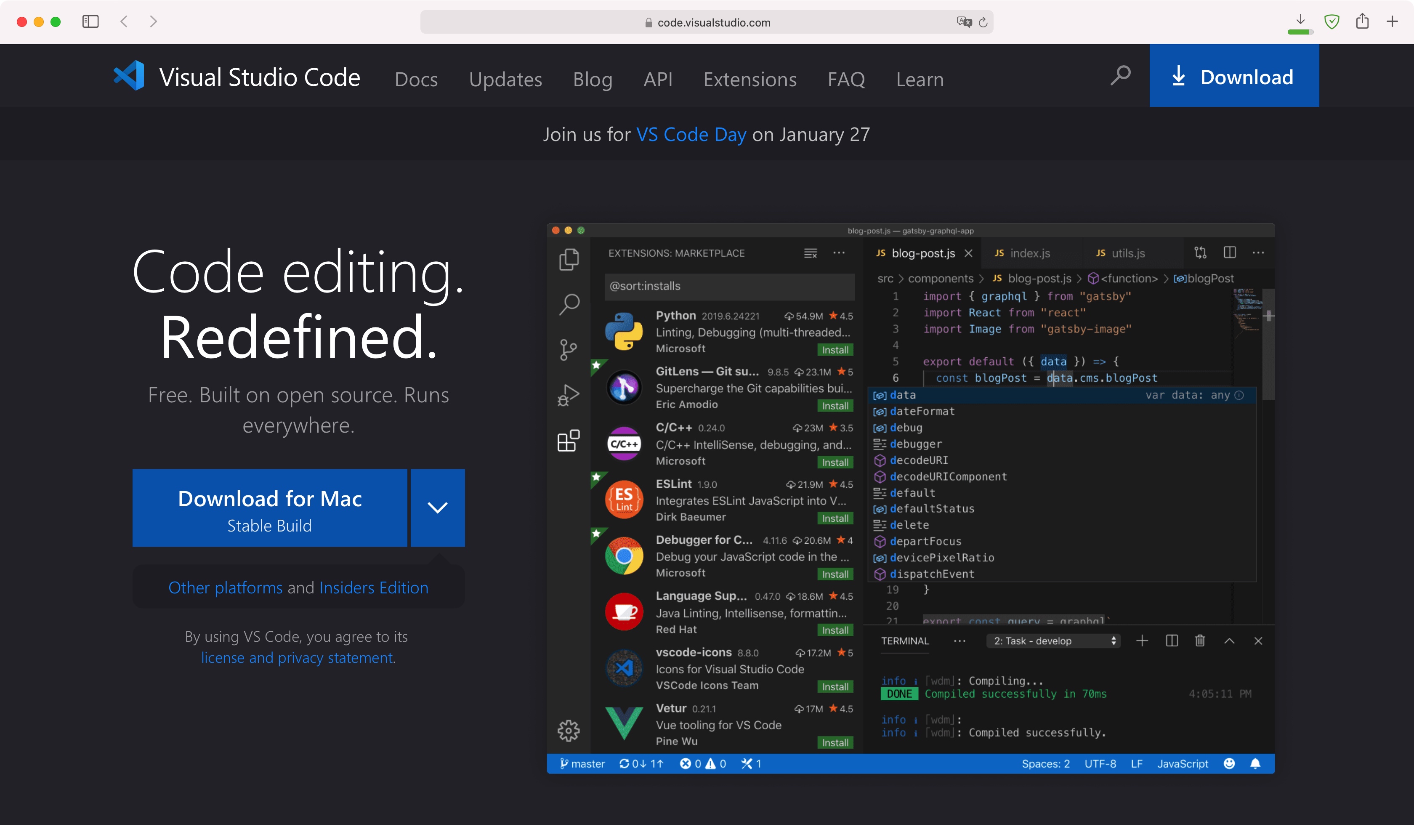The width and height of the screenshot is (1414, 840).
Task: Maximize terminal panel with up chevron
Action: (1230, 641)
